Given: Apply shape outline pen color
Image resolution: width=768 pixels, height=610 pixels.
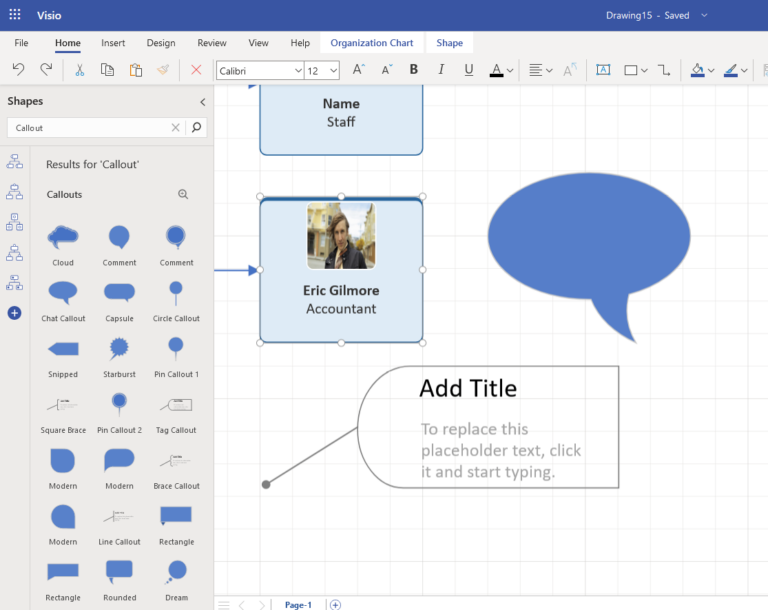Looking at the screenshot, I should [731, 70].
